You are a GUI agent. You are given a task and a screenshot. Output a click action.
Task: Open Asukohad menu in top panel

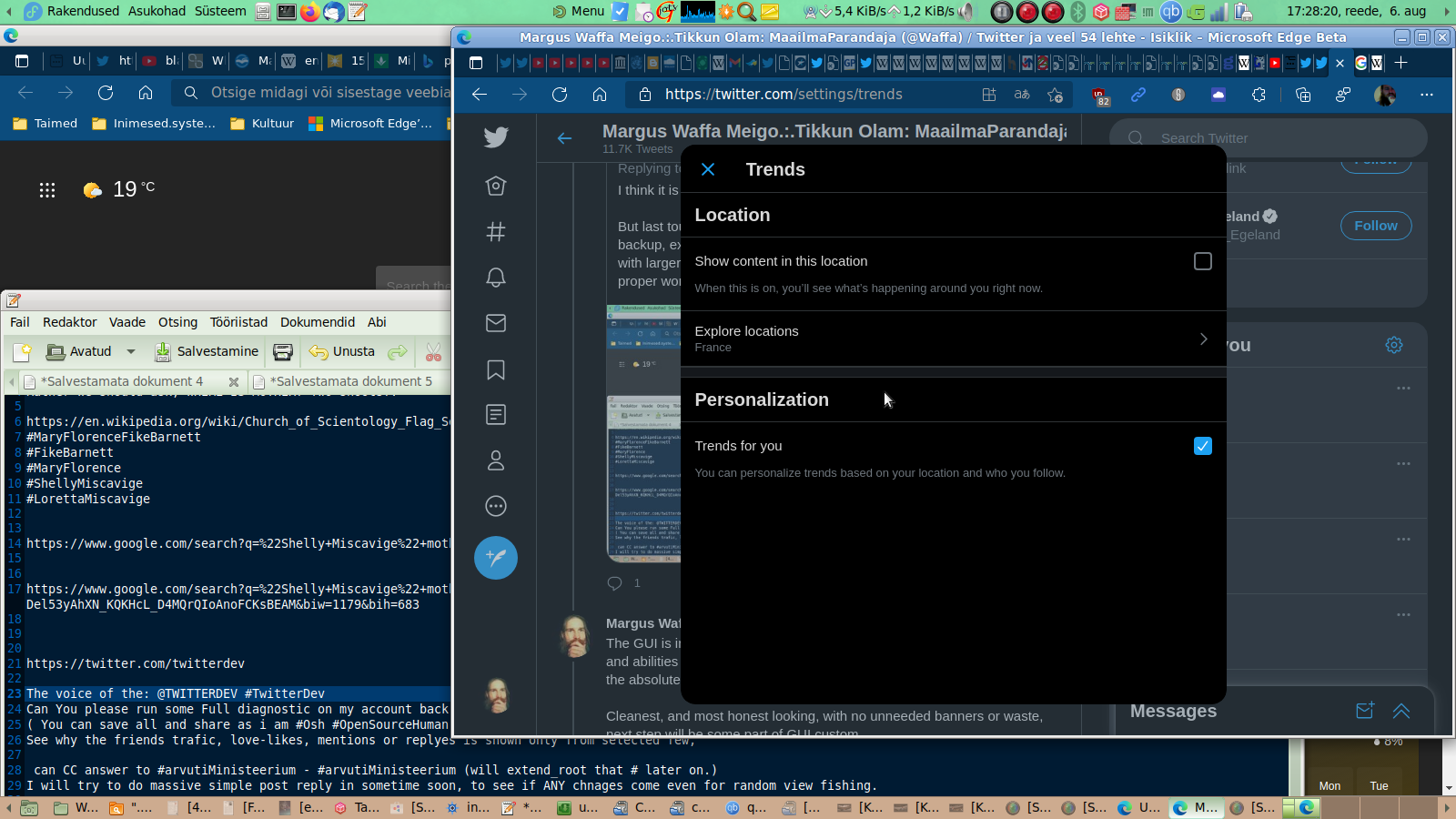[x=157, y=11]
